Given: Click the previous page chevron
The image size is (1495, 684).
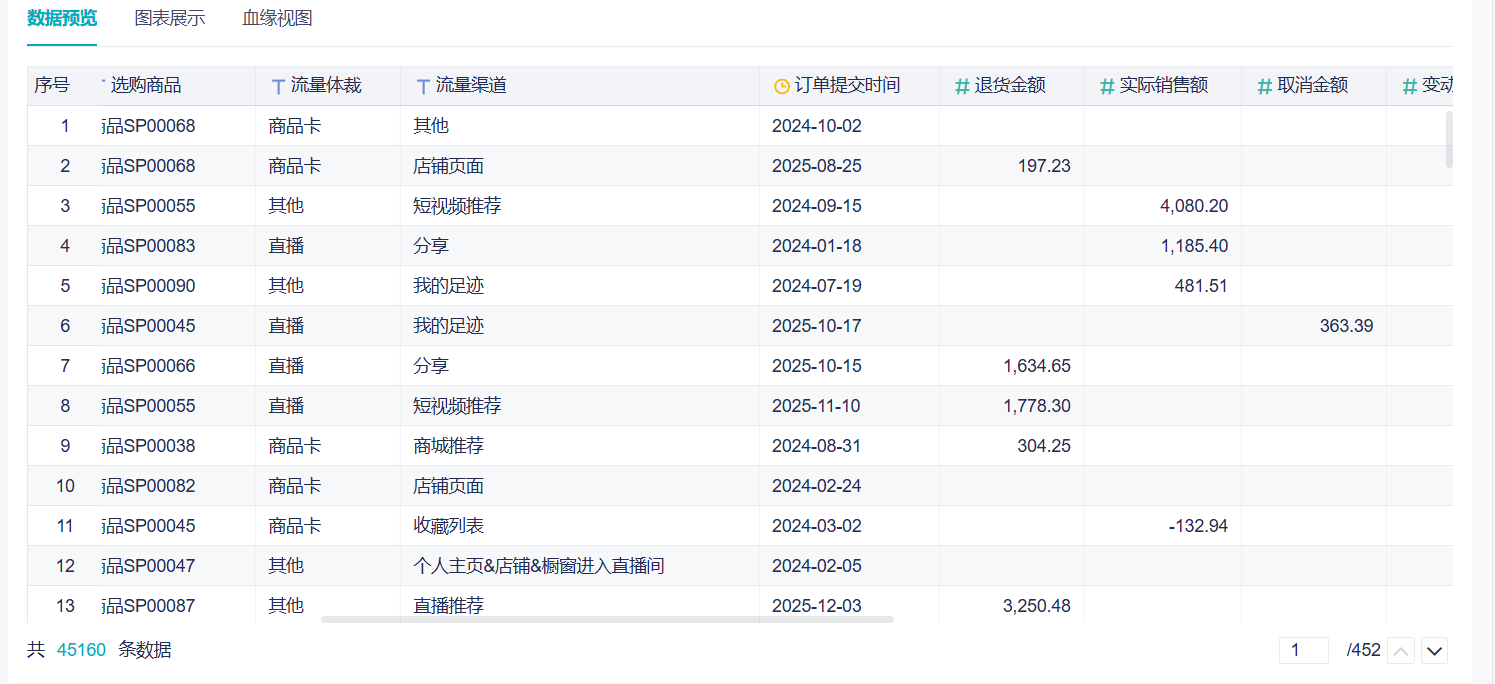Looking at the screenshot, I should [x=1401, y=649].
